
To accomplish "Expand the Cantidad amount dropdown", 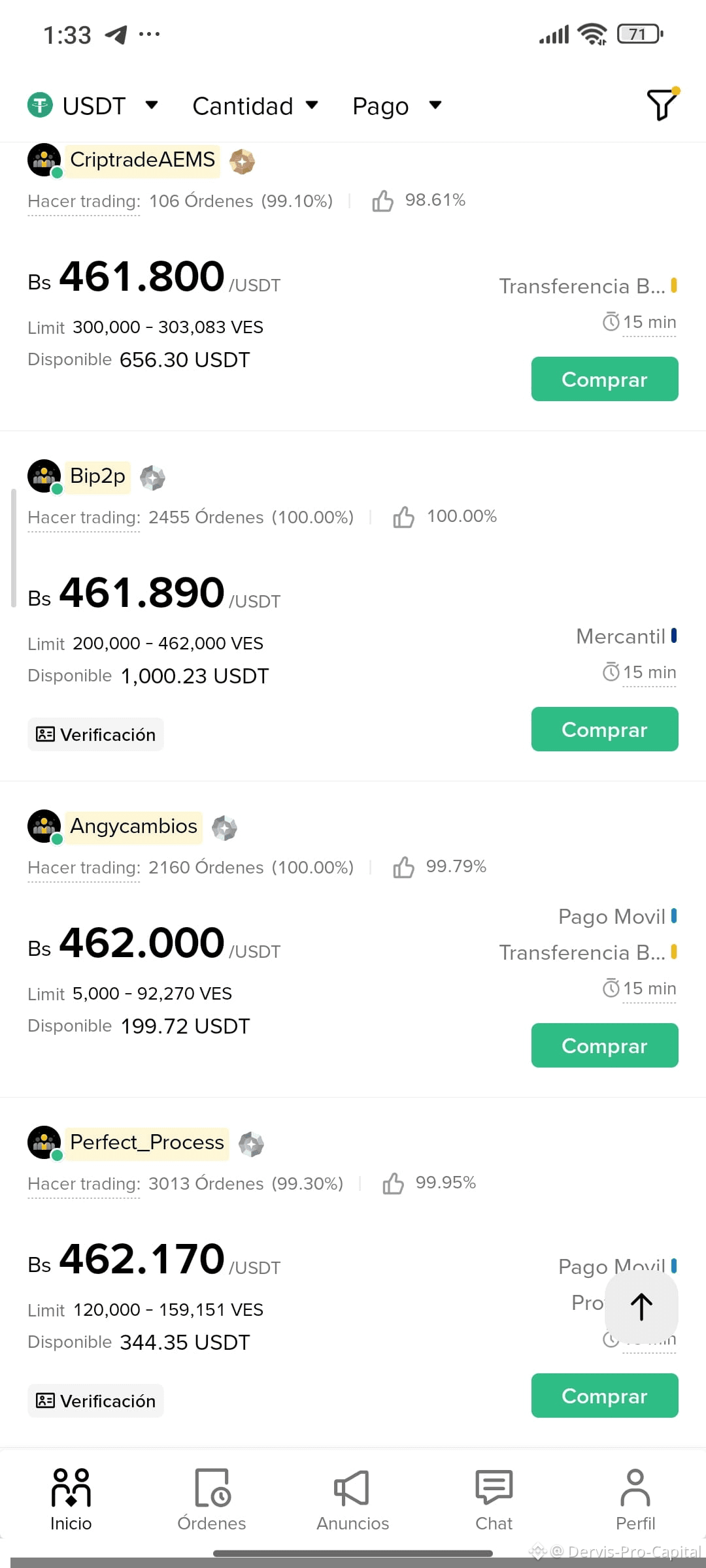I will (x=256, y=105).
